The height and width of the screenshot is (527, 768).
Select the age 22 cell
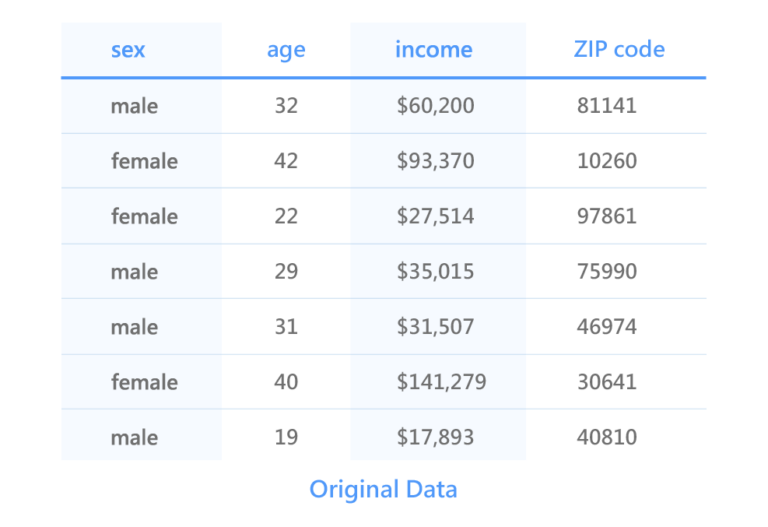pyautogui.click(x=286, y=216)
